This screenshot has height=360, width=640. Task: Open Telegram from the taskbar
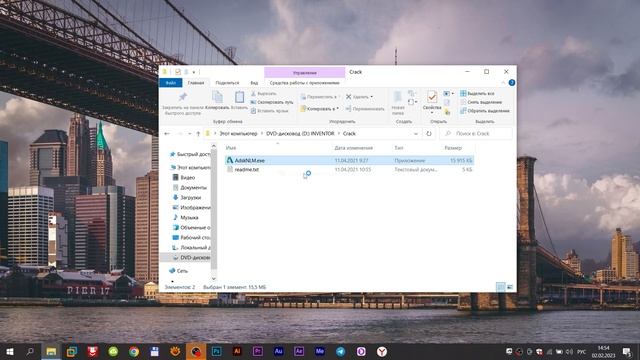(340, 351)
